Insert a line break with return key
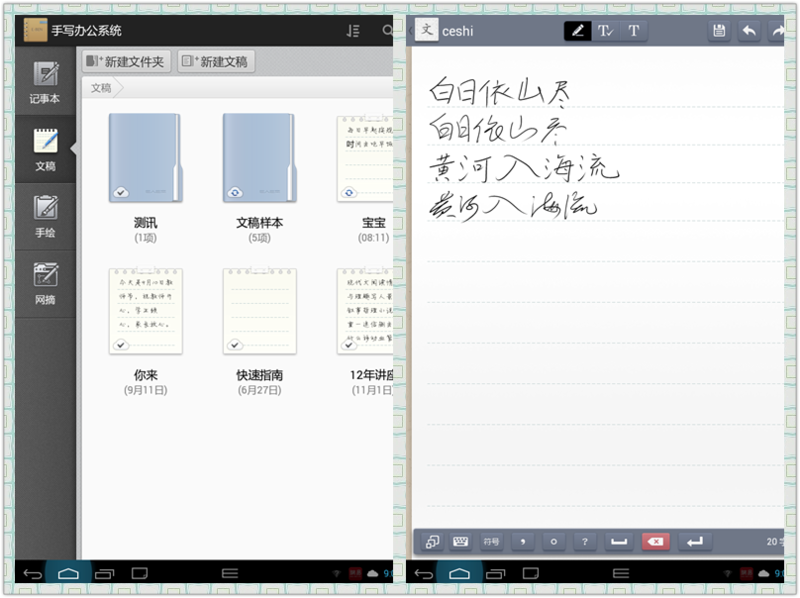The width and height of the screenshot is (800, 598). 695,542
